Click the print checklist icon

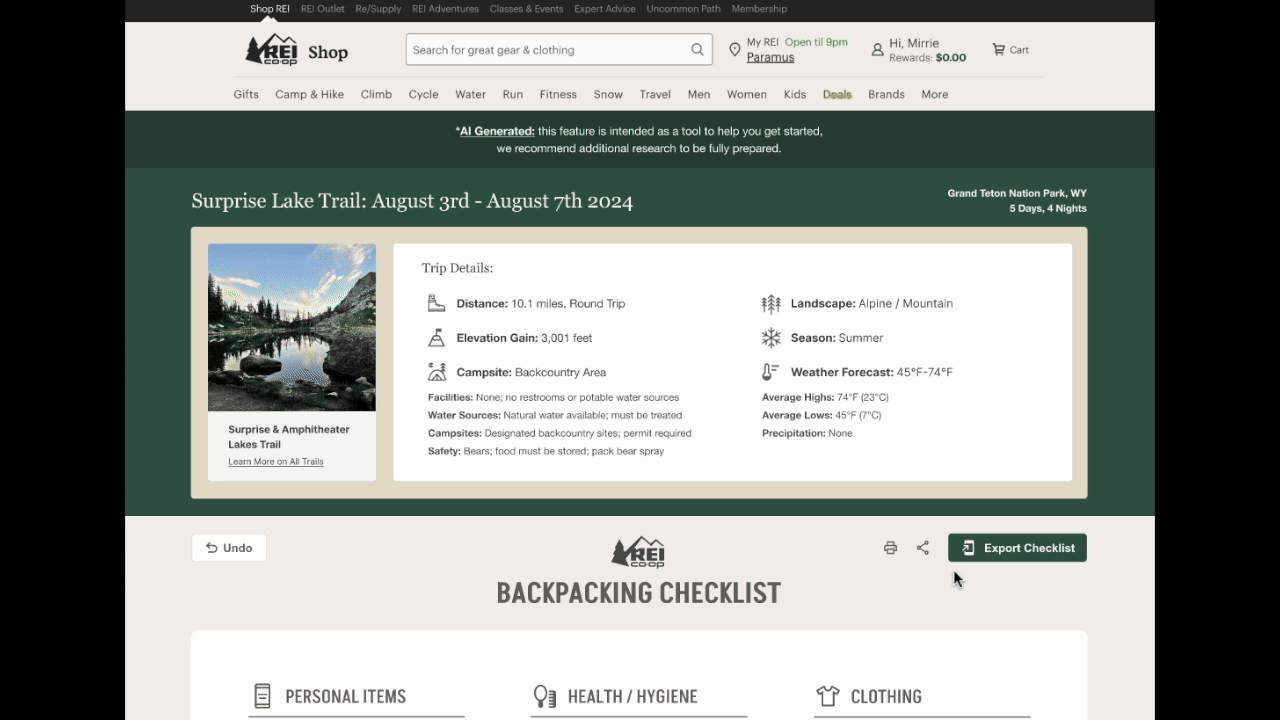pos(890,548)
